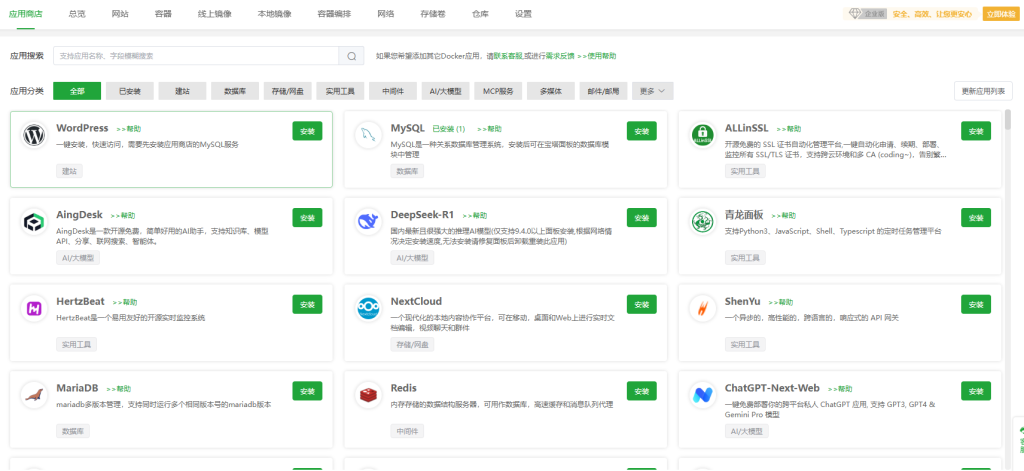Open WordPress >>帮助 link

[128, 129]
